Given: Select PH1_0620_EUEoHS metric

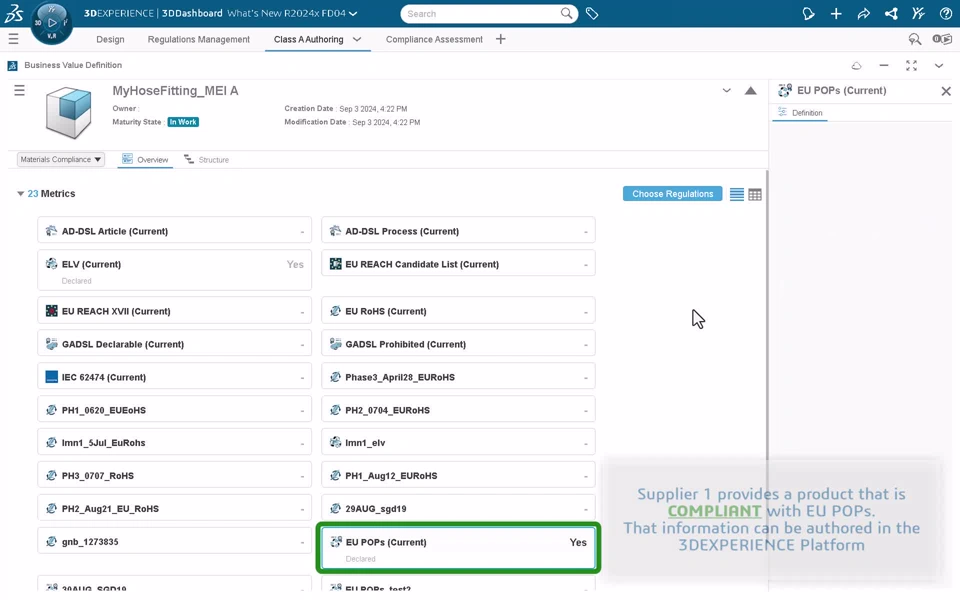Looking at the screenshot, I should 174,410.
